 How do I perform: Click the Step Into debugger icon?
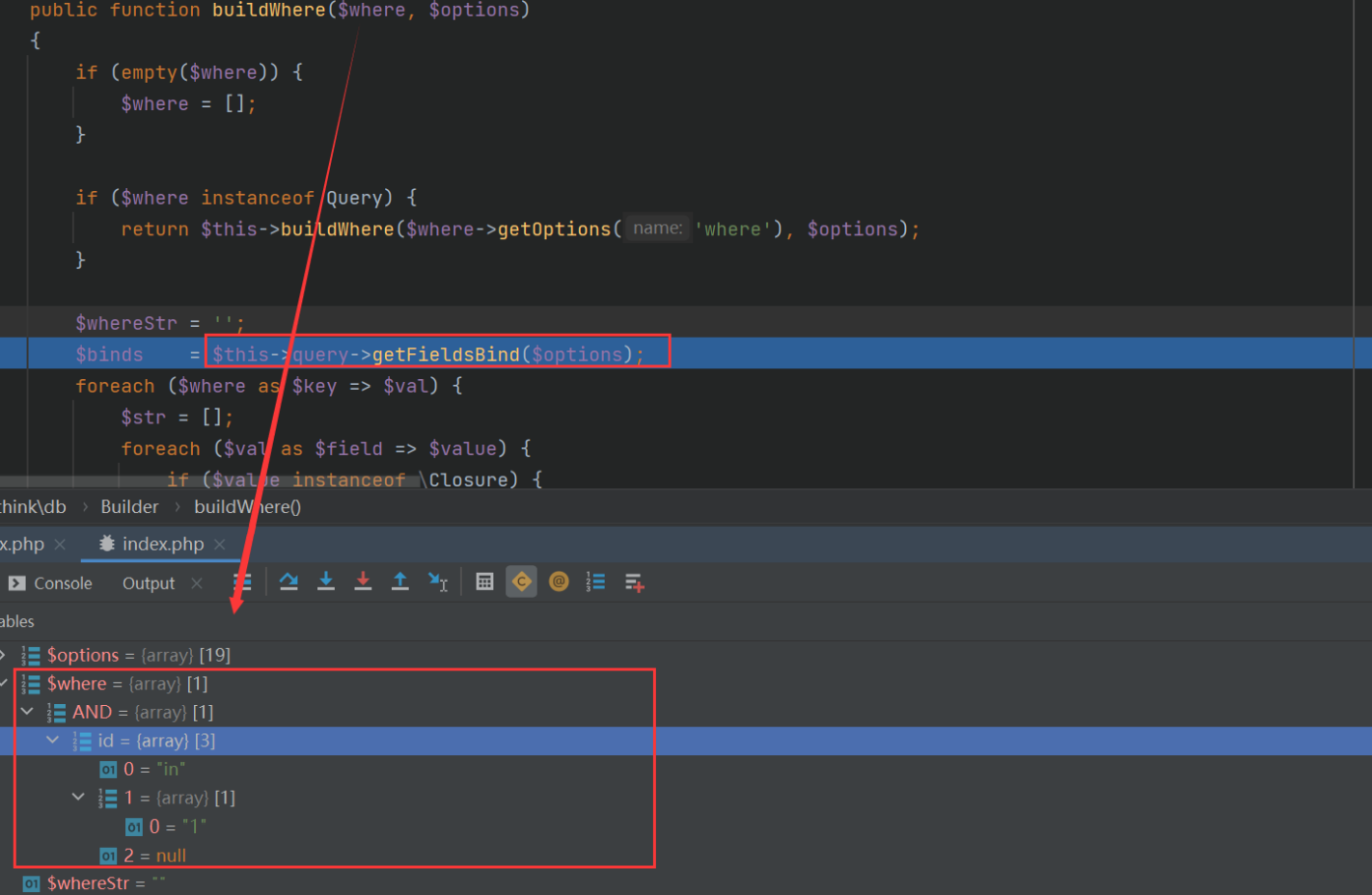[x=326, y=582]
